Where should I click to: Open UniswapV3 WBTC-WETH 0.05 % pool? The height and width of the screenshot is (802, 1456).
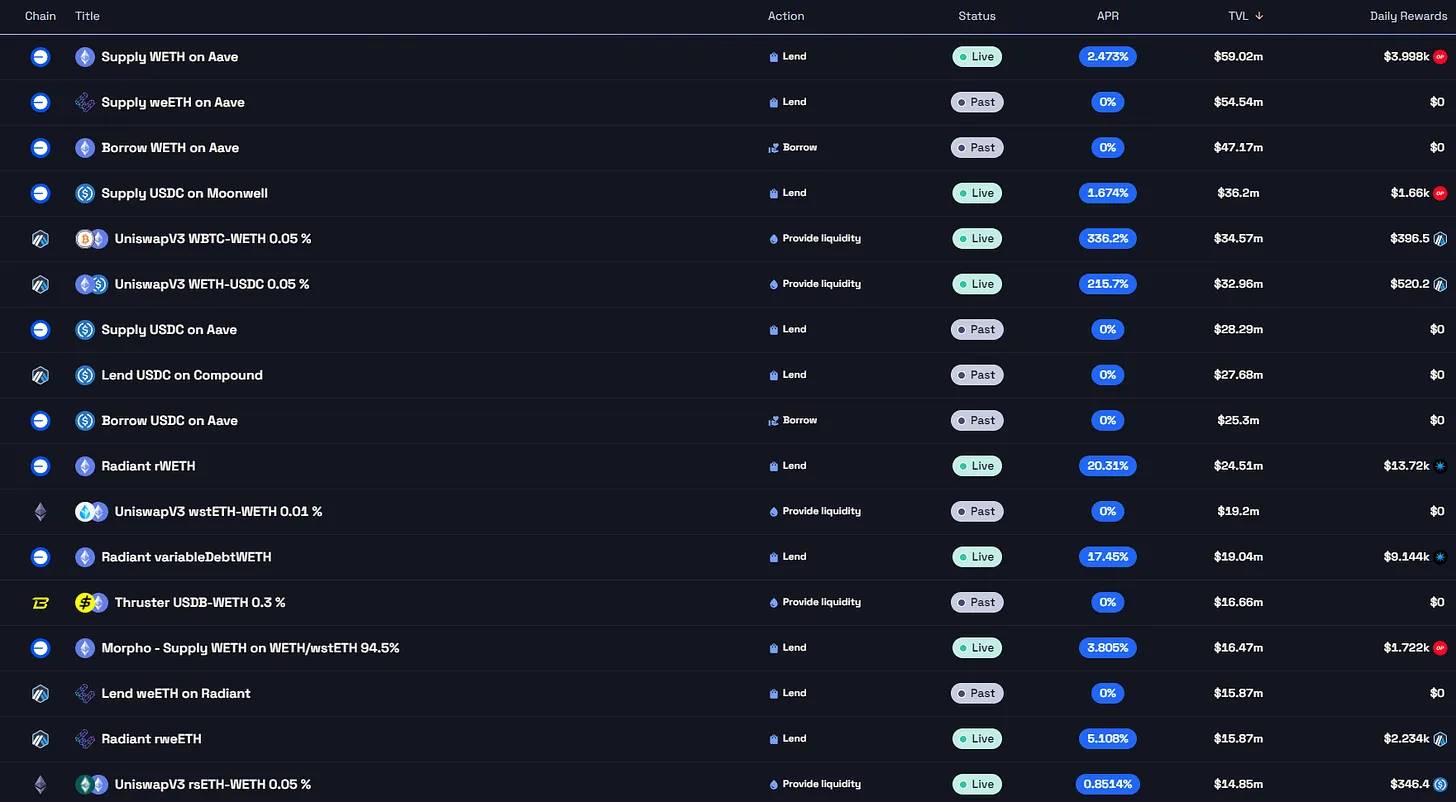(213, 239)
